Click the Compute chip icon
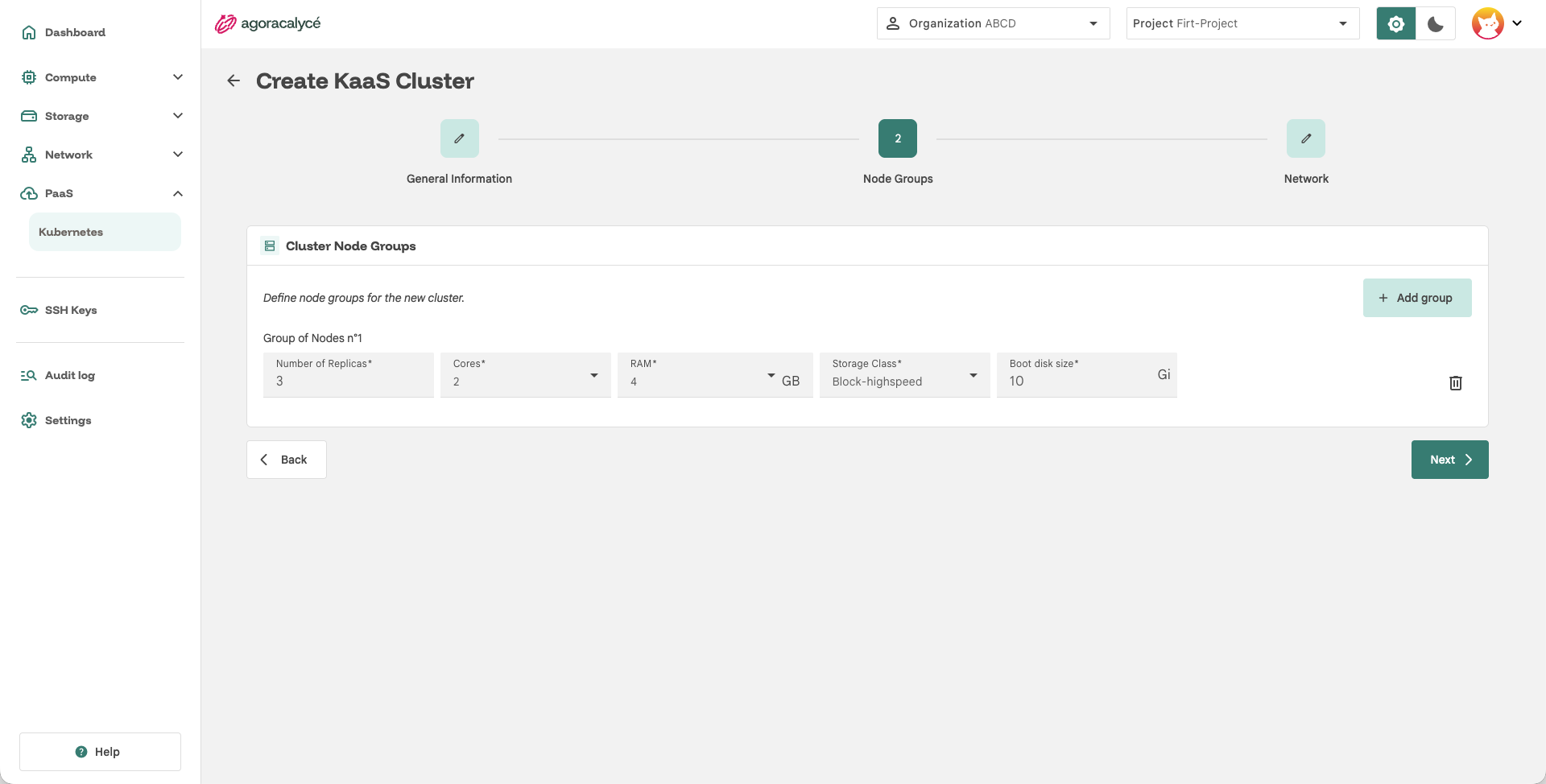Image resolution: width=1546 pixels, height=784 pixels. [x=29, y=77]
